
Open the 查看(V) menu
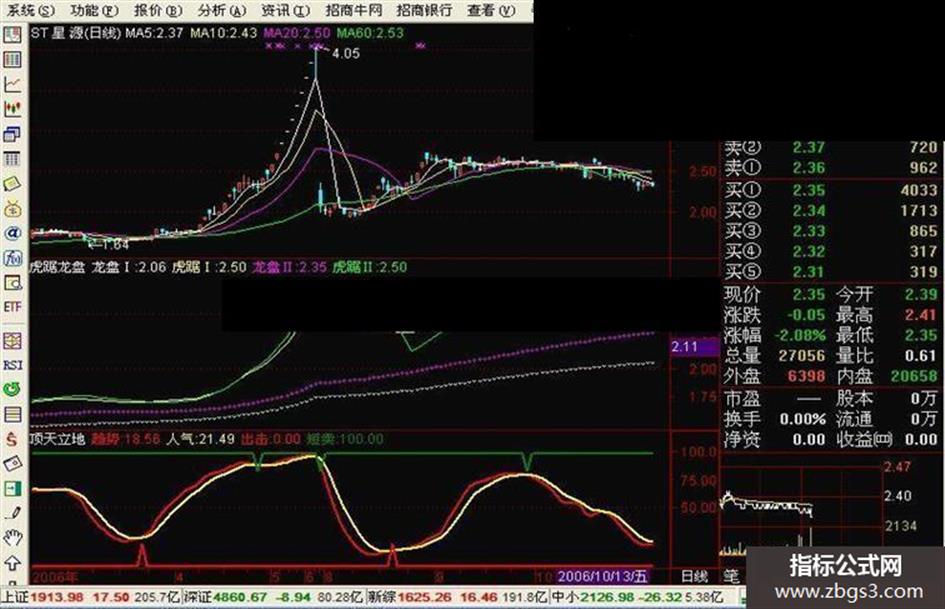[x=491, y=10]
